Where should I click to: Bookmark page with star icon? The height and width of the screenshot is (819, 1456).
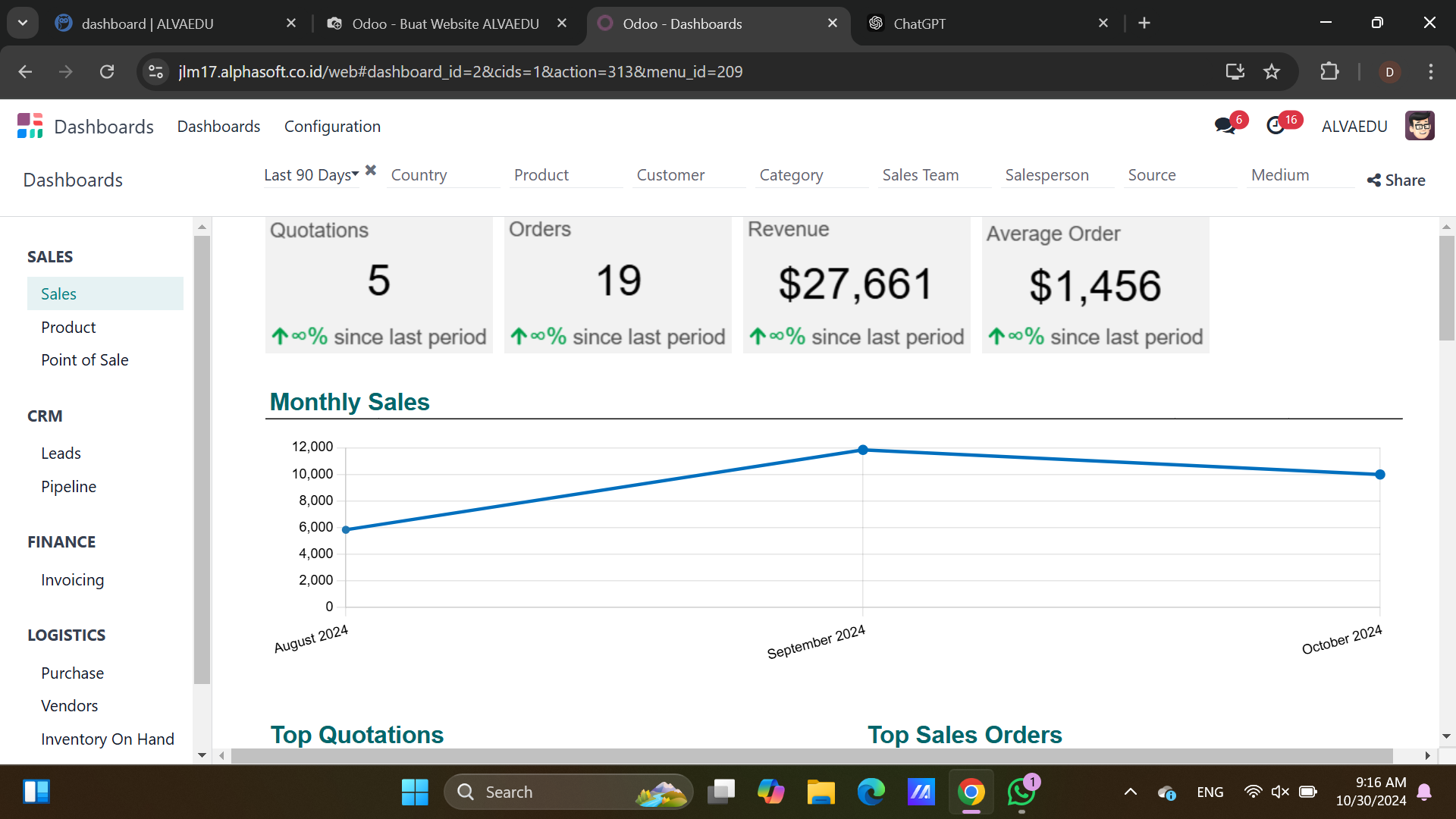[x=1272, y=71]
